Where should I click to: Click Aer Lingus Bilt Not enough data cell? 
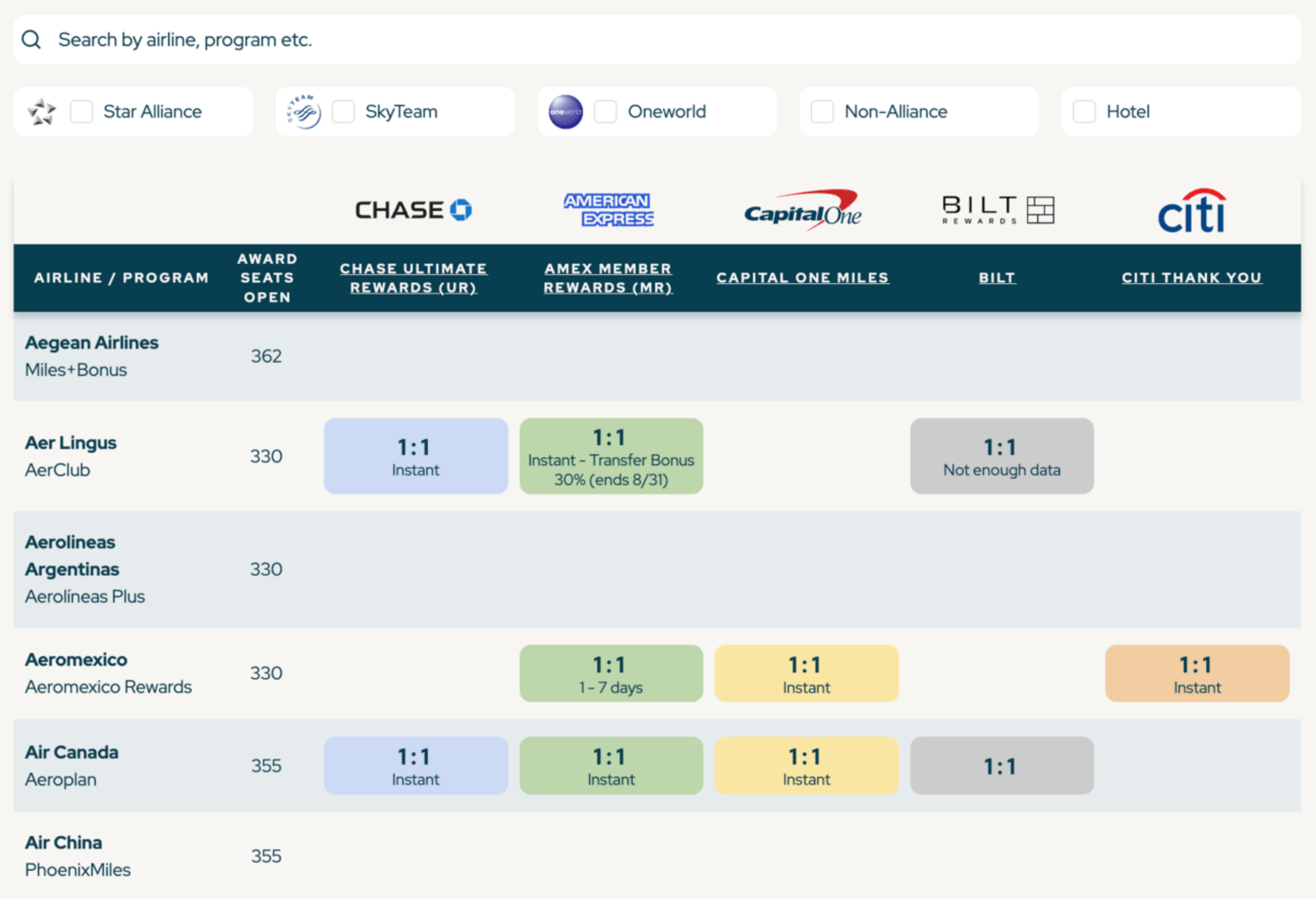1002,456
